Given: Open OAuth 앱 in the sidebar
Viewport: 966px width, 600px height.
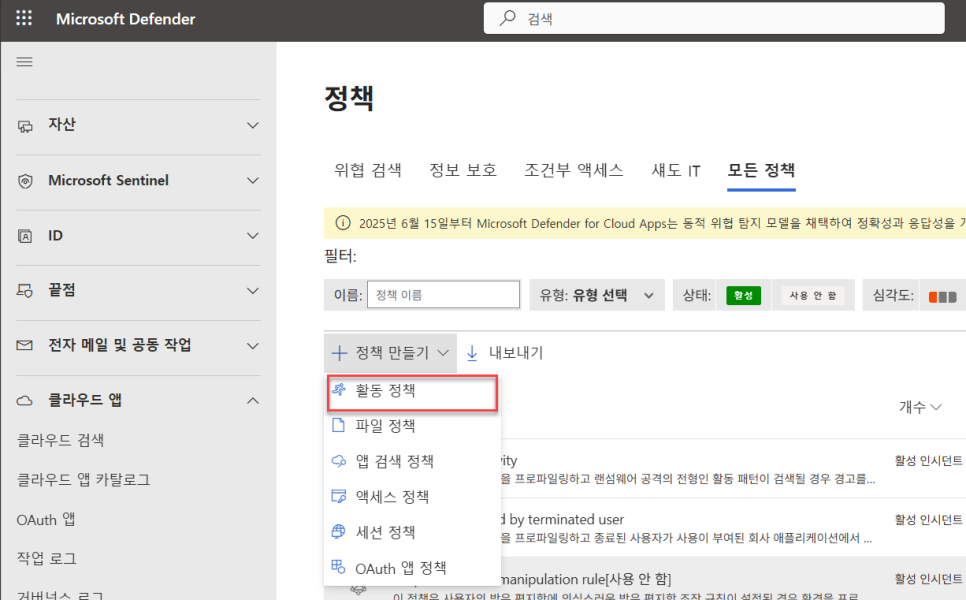Looking at the screenshot, I should click(x=46, y=519).
